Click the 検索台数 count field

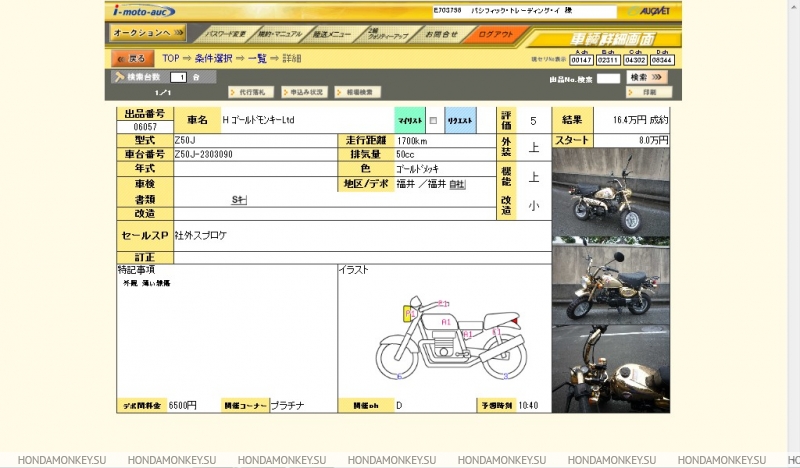point(179,77)
